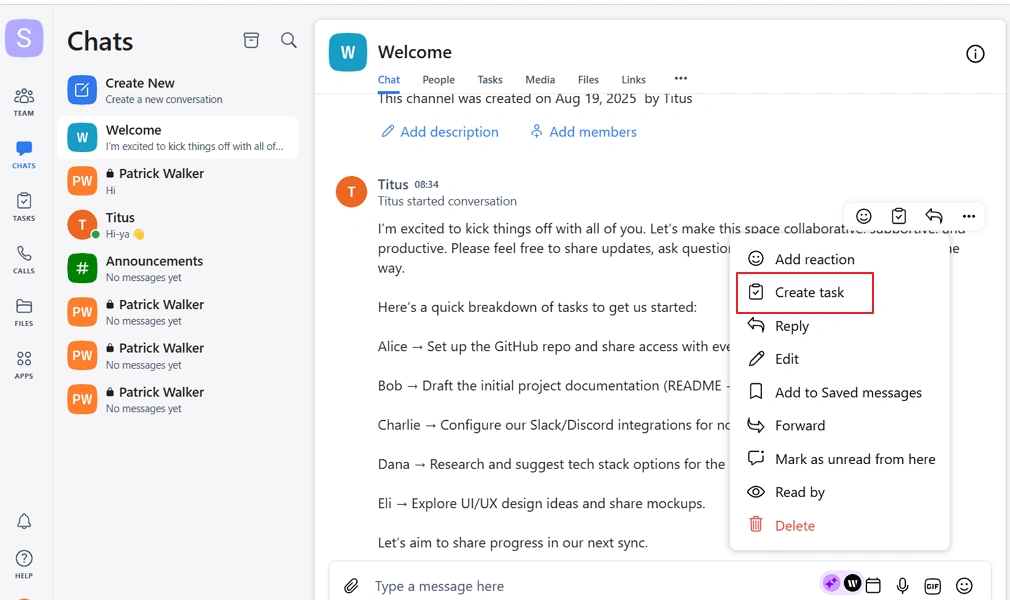
Task: Click the Add description link
Action: click(440, 132)
